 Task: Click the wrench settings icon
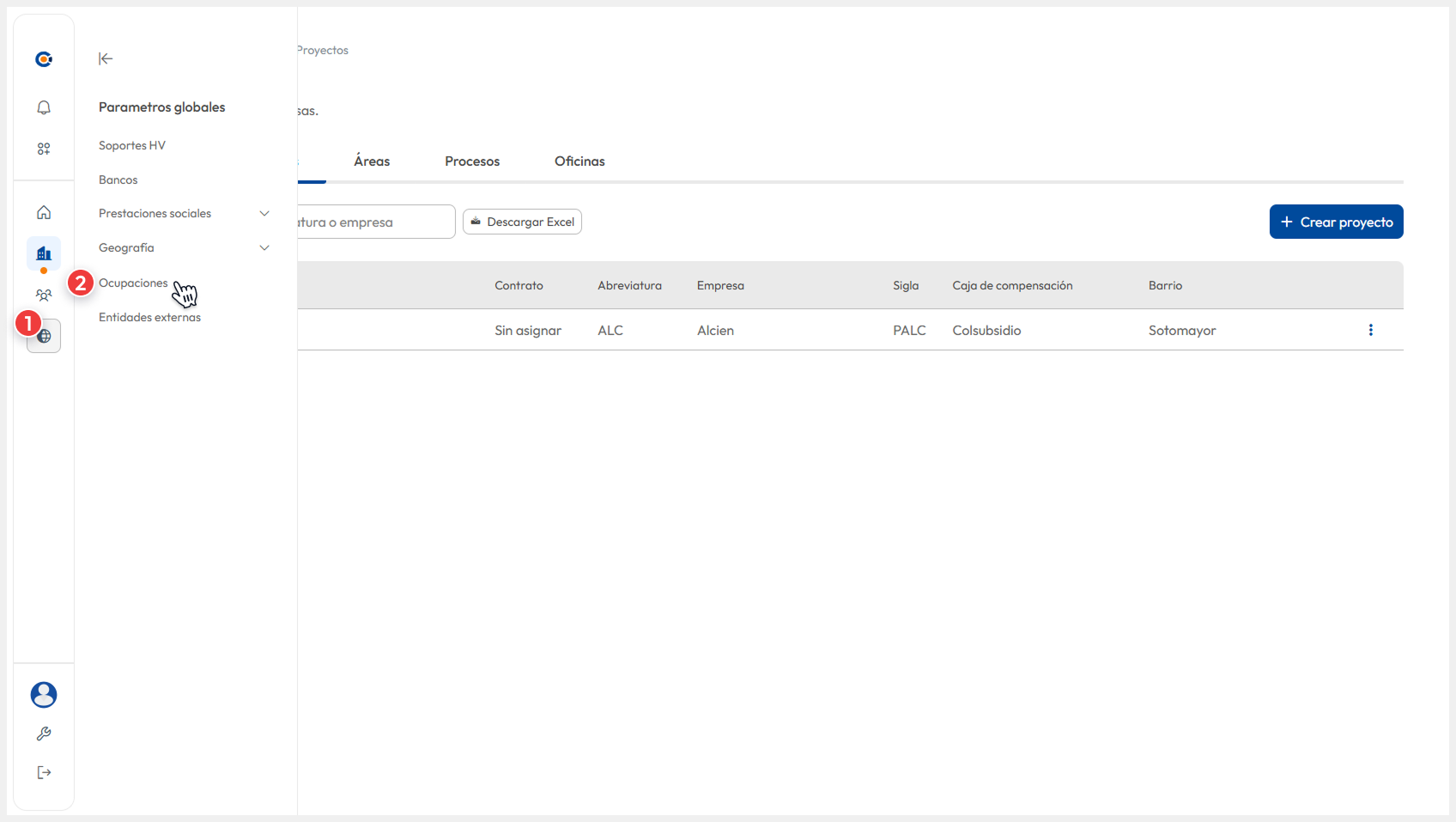[44, 734]
